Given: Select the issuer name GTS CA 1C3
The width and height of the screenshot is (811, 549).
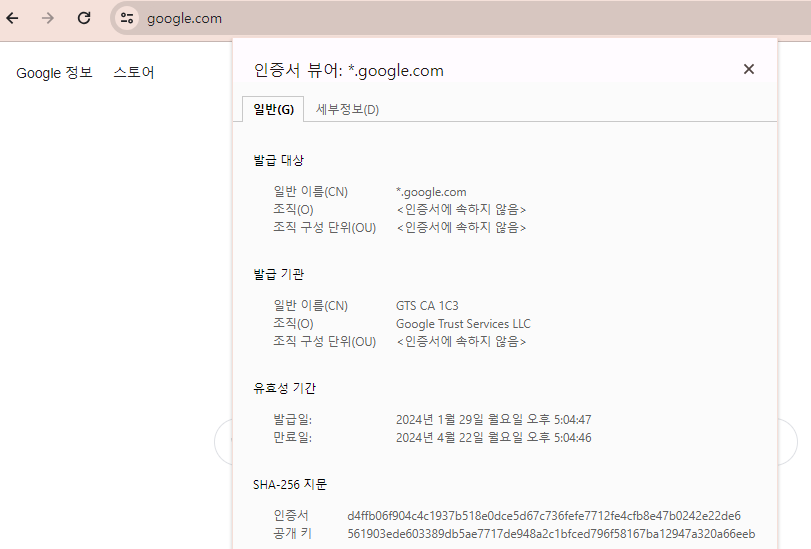Looking at the screenshot, I should click(427, 306).
